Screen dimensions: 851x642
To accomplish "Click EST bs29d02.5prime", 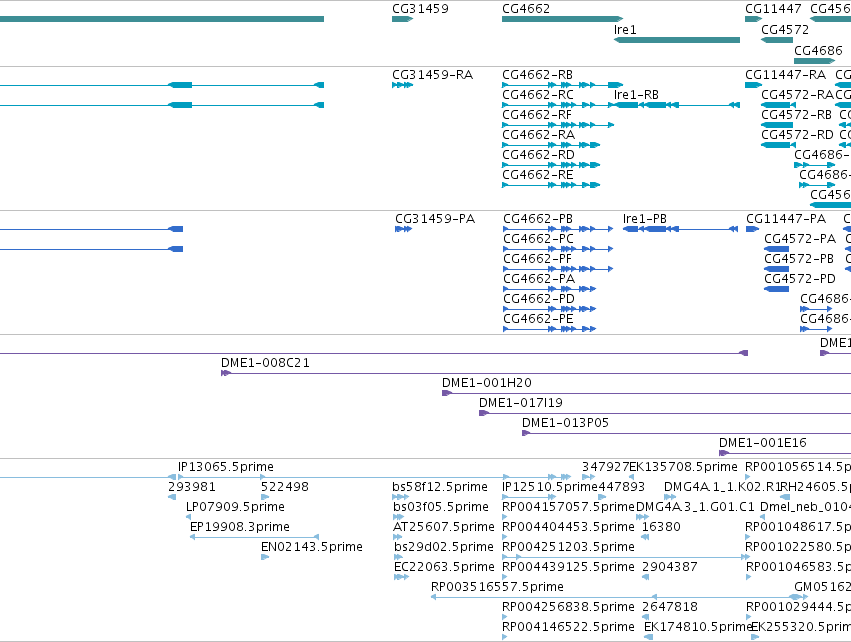I will click(x=443, y=547).
